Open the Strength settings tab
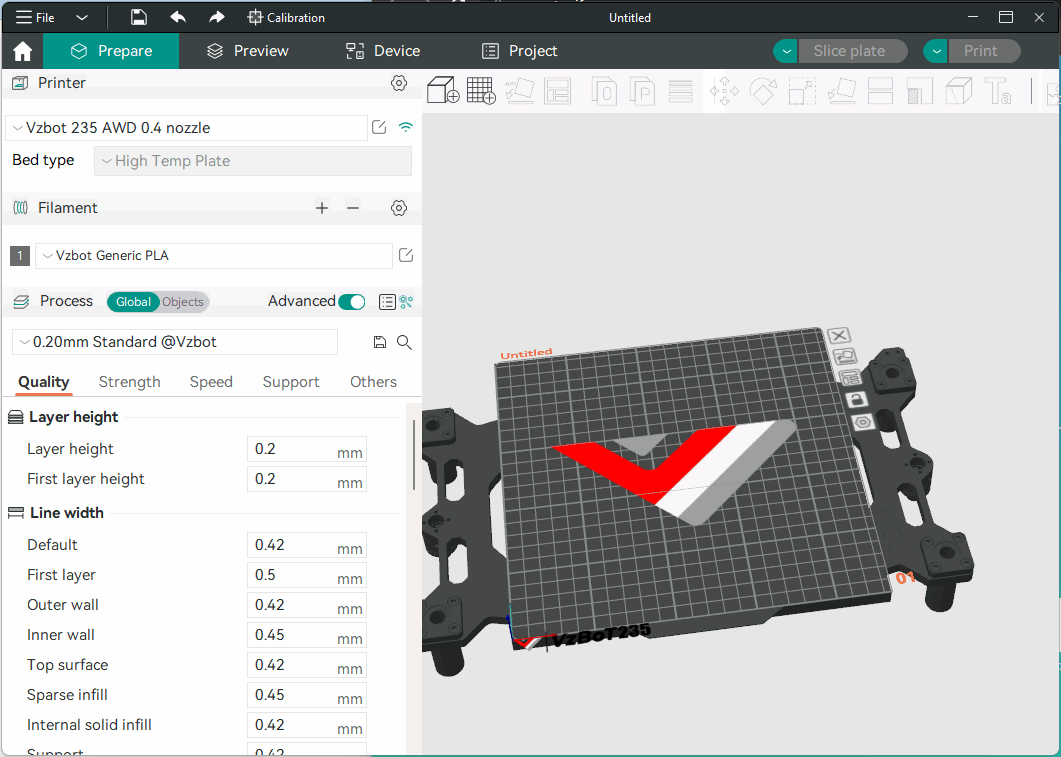The image size is (1061, 757). (129, 382)
